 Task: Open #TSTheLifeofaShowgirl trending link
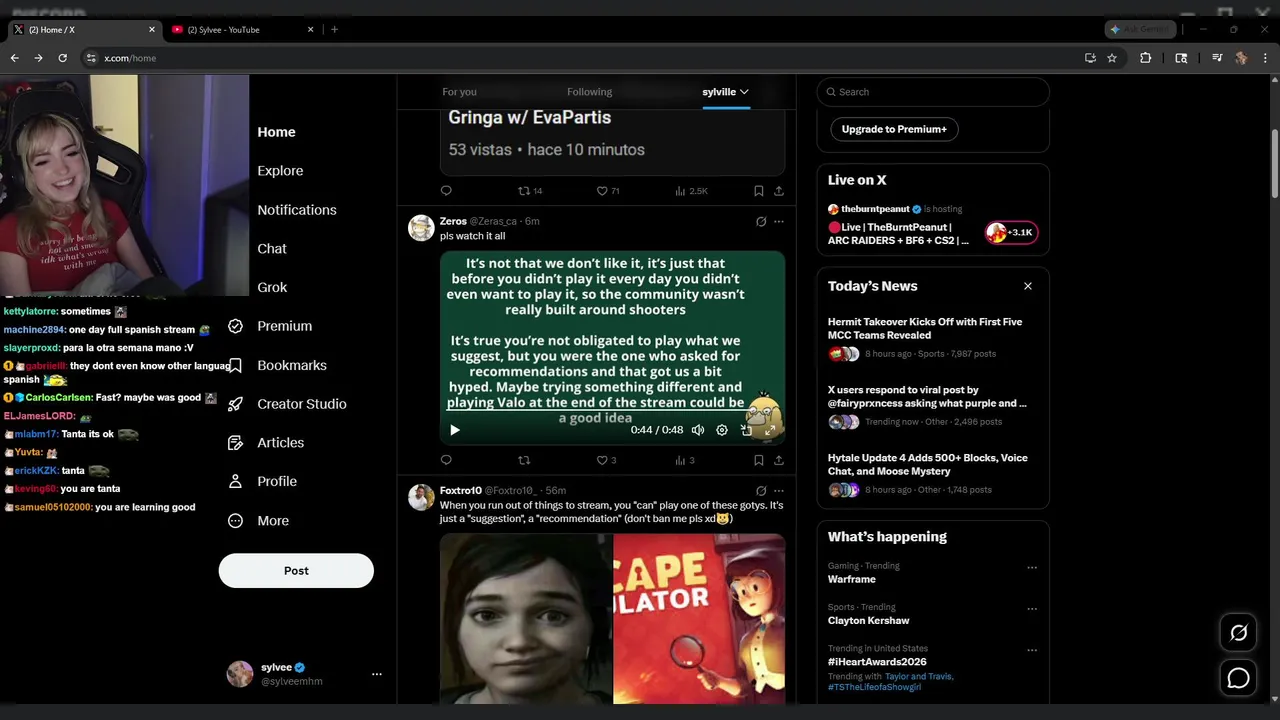tap(874, 688)
